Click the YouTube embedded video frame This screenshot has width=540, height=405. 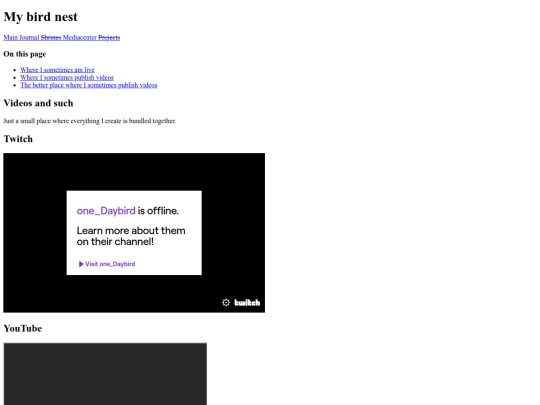105,374
